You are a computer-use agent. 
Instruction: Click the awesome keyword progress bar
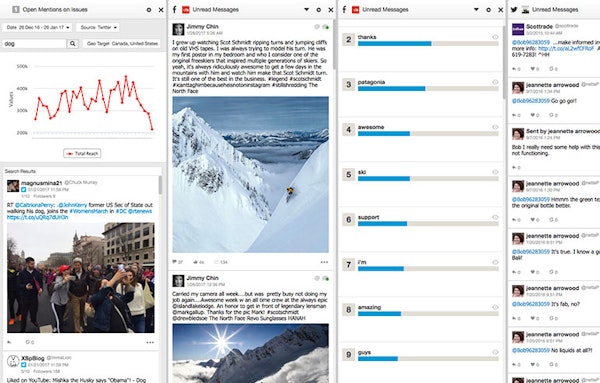tap(428, 134)
